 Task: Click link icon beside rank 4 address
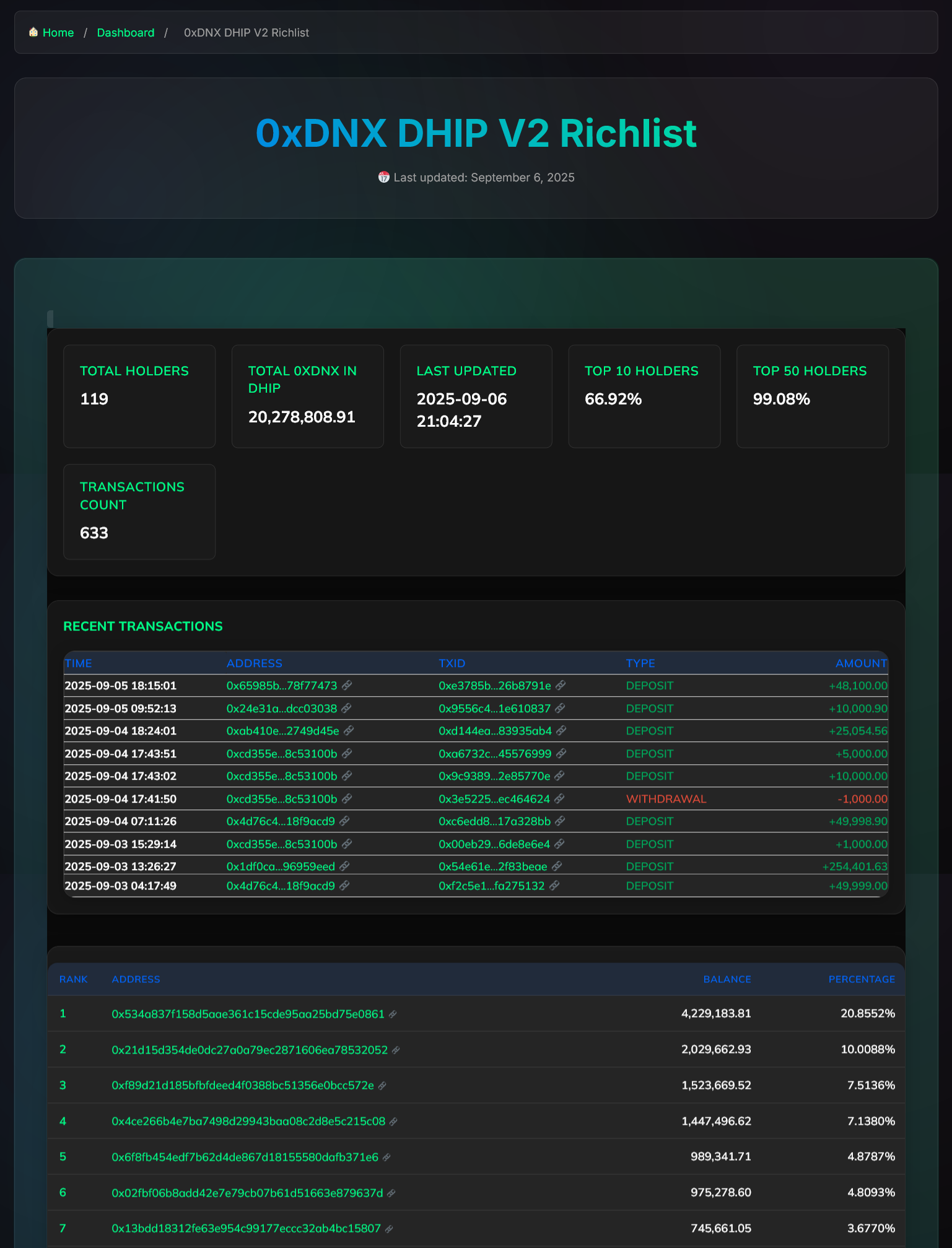[393, 1122]
